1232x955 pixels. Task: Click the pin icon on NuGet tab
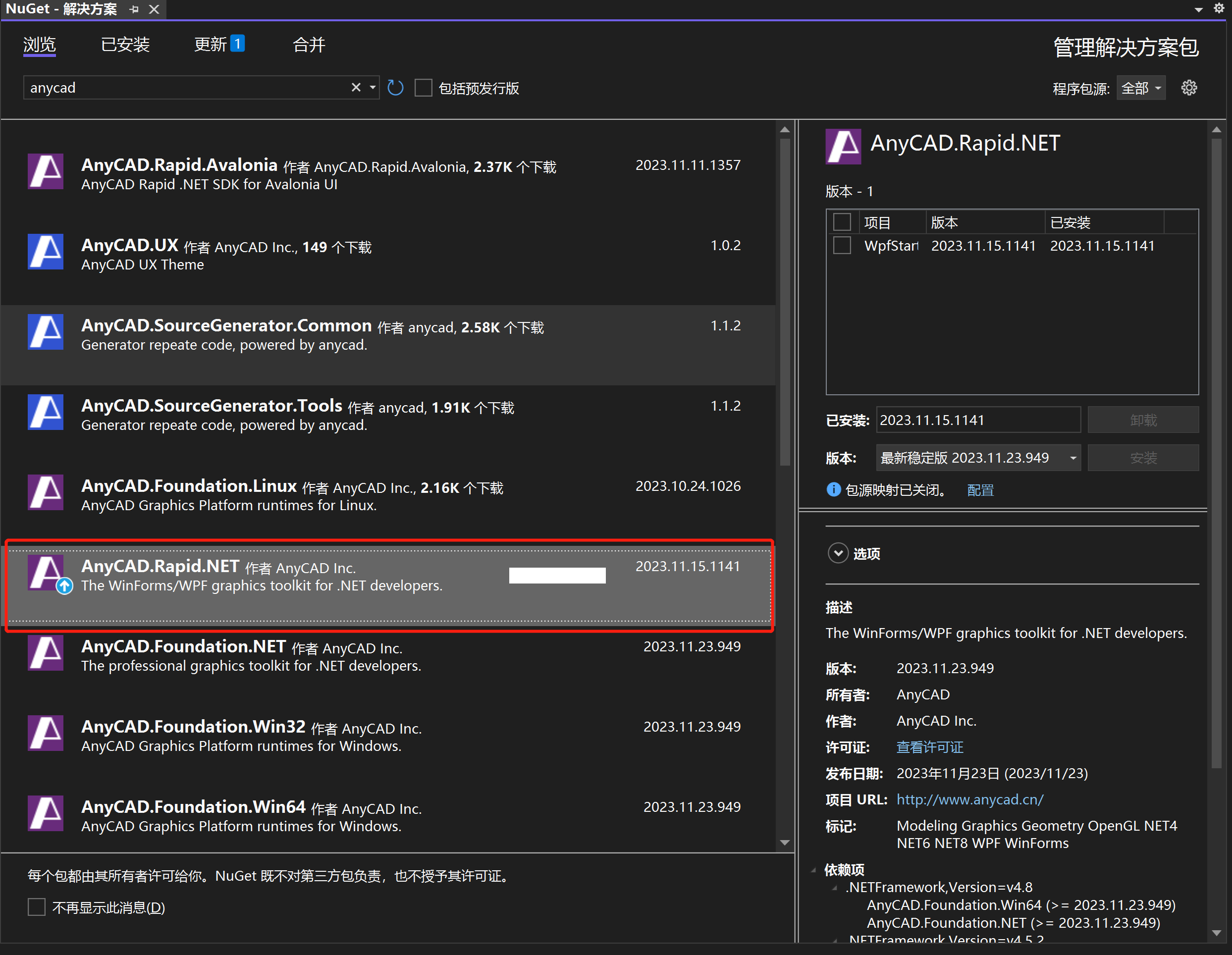[134, 9]
